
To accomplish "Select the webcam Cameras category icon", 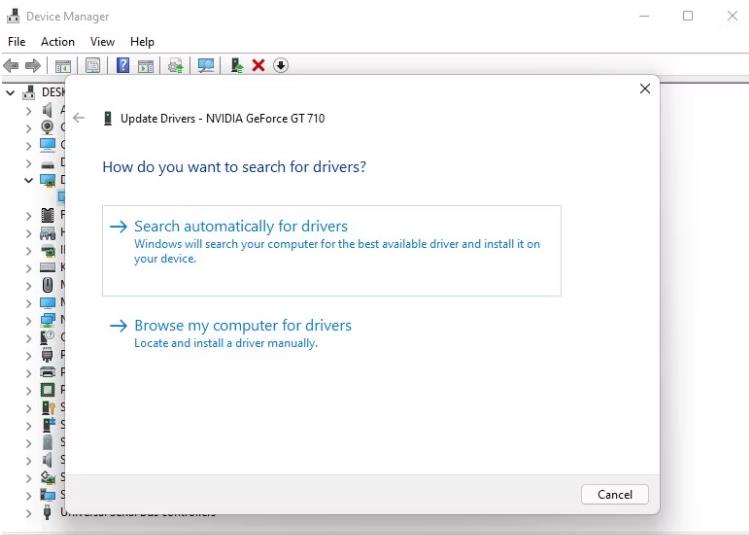I will [x=47, y=127].
